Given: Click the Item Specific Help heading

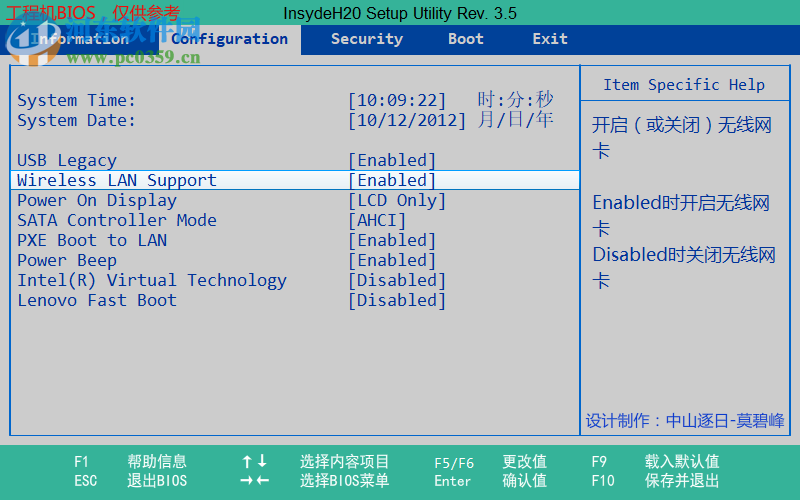Looking at the screenshot, I should pos(684,85).
